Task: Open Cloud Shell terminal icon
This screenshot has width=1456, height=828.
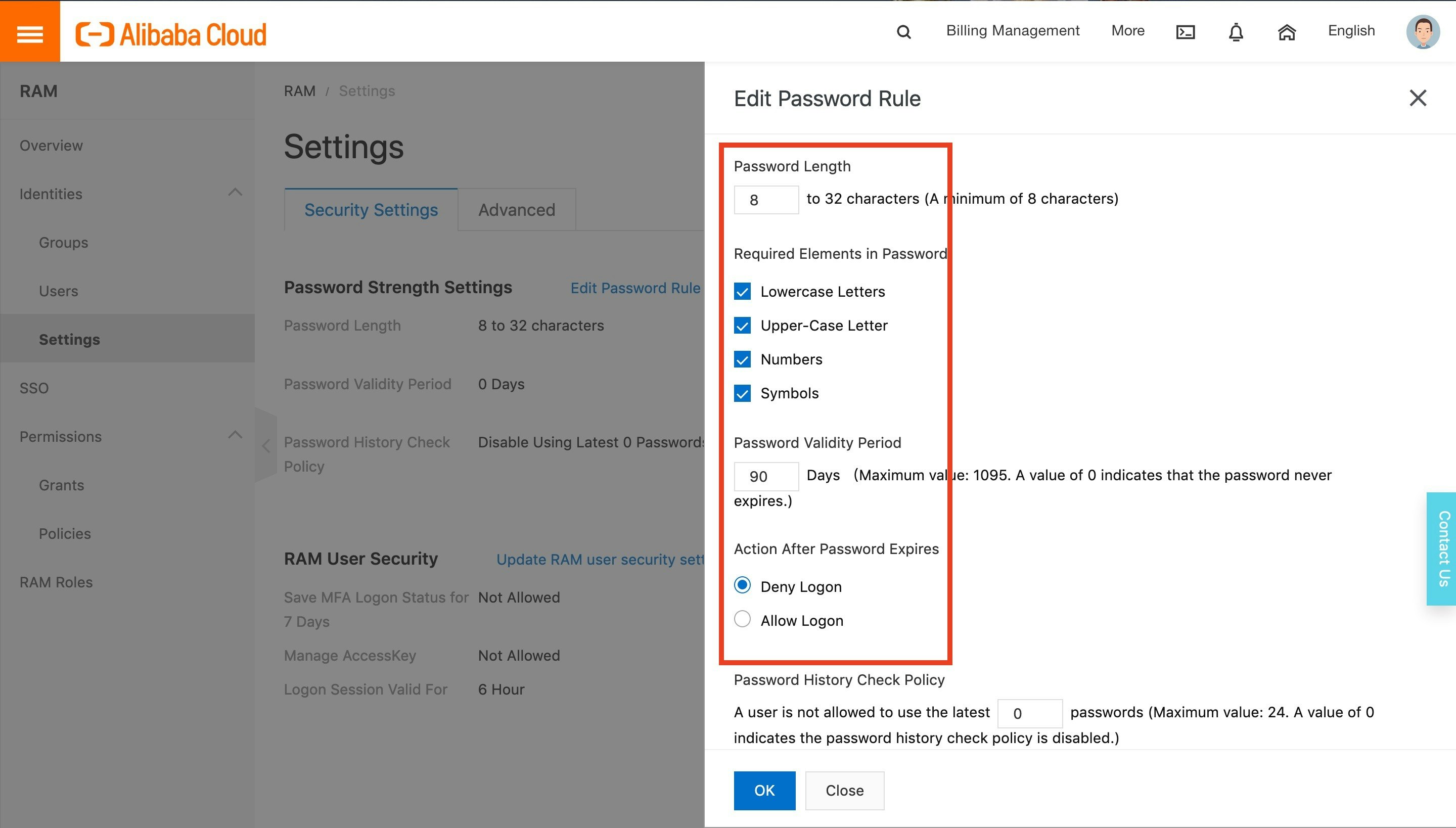Action: (1185, 32)
